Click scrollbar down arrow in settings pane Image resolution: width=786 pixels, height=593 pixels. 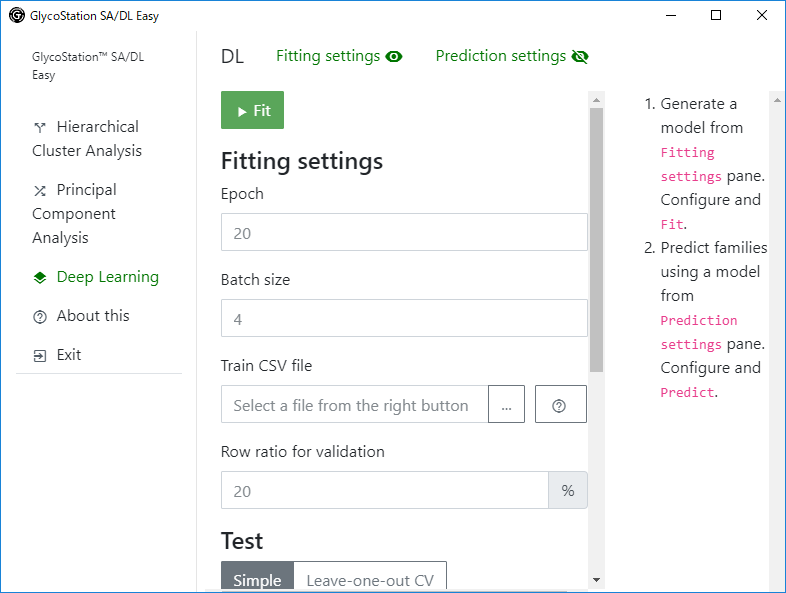597,580
